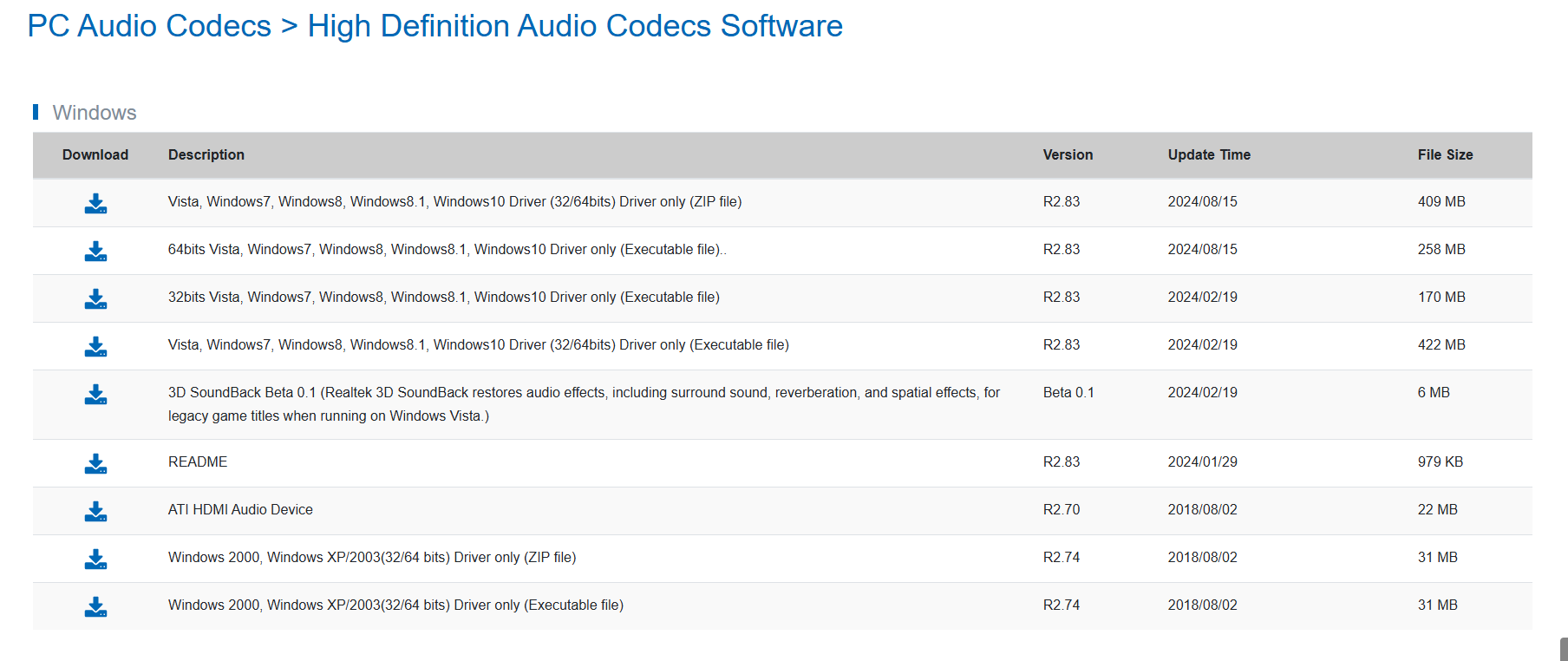Download Windows 2000/XP ZIP file driver

(x=95, y=560)
